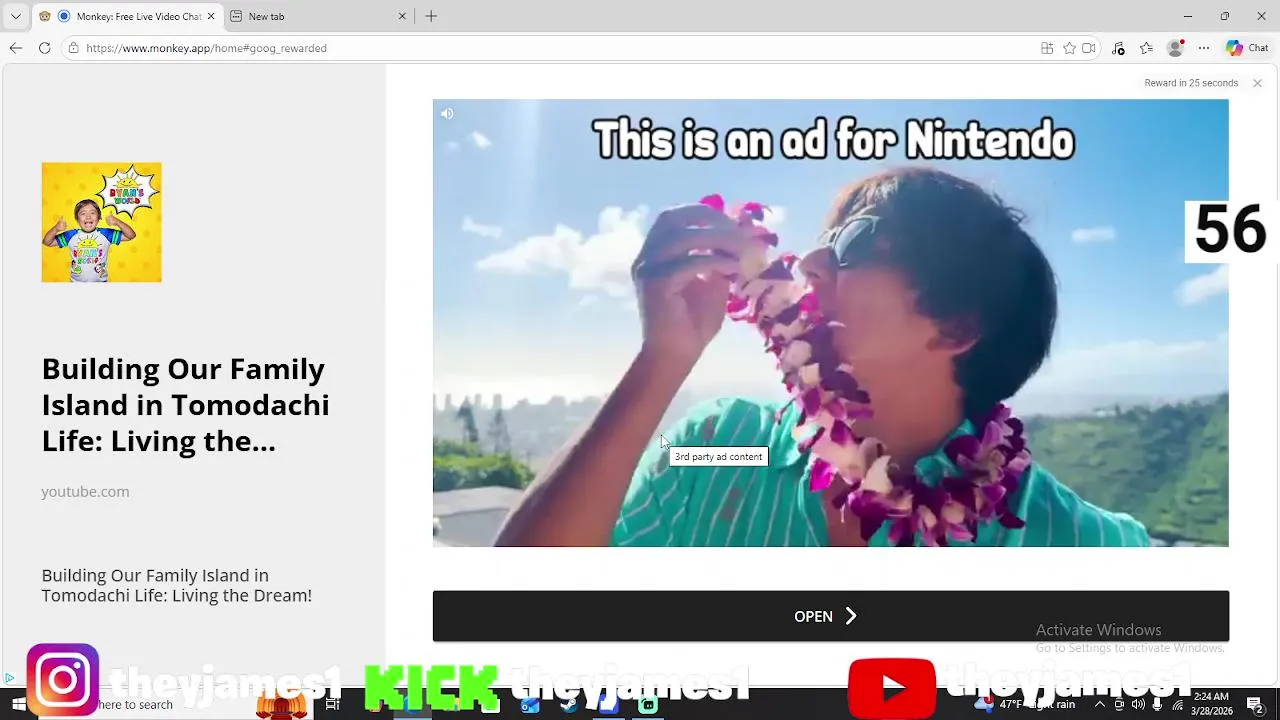1280x720 pixels.
Task: Open the taskbar clock and date
Action: tap(1211, 704)
